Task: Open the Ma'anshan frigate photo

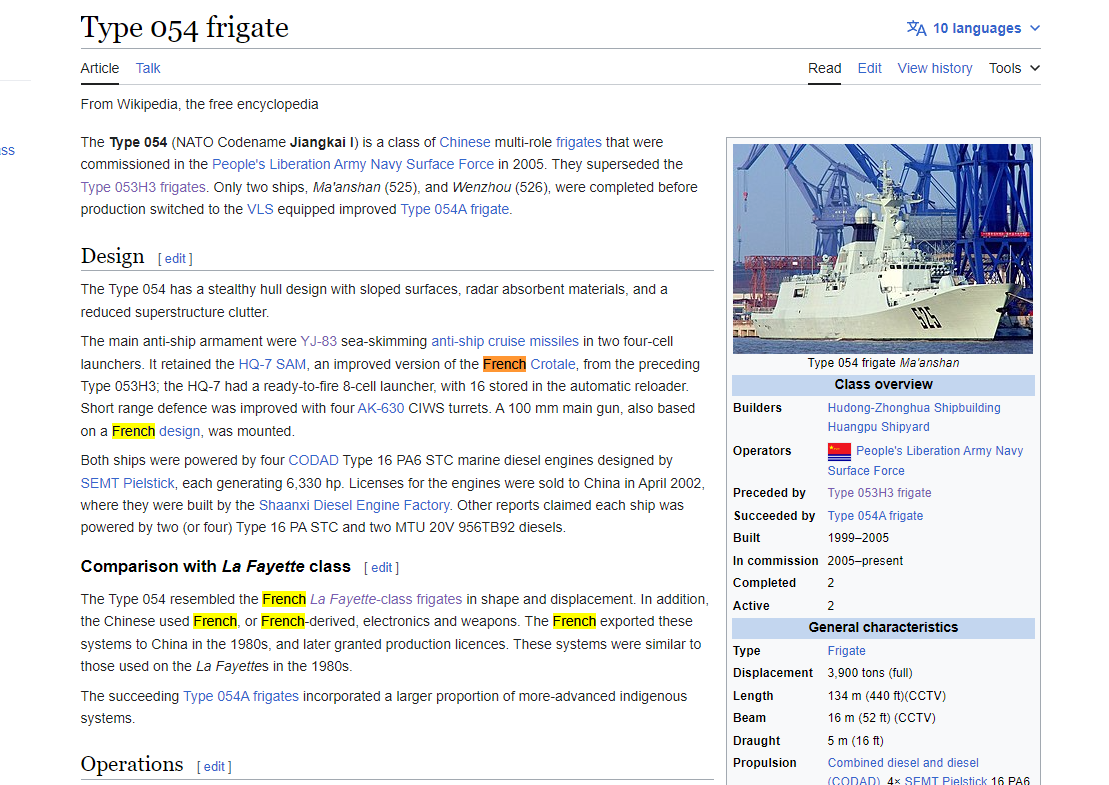Action: [x=883, y=249]
